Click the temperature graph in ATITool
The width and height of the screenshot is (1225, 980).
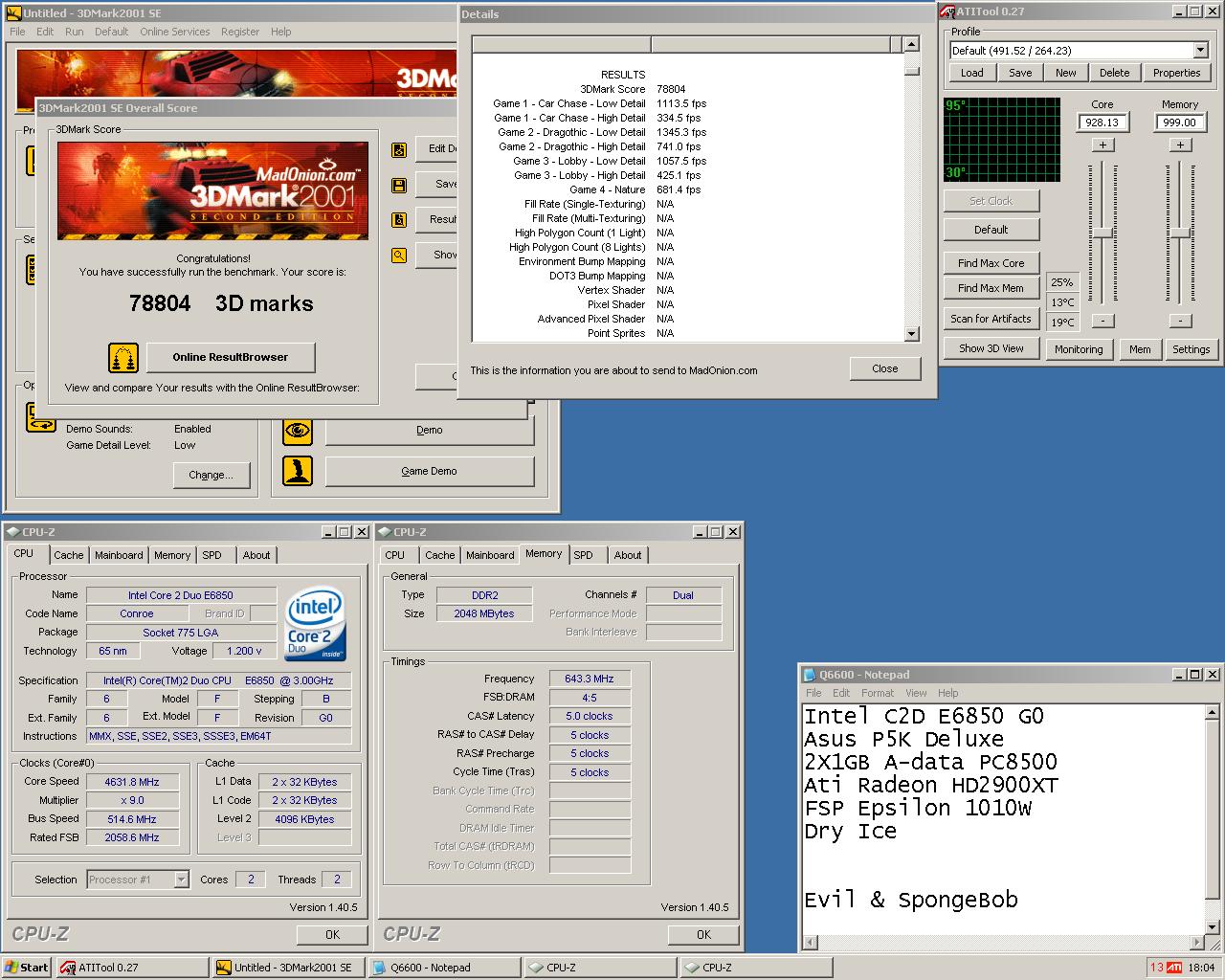click(1002, 140)
